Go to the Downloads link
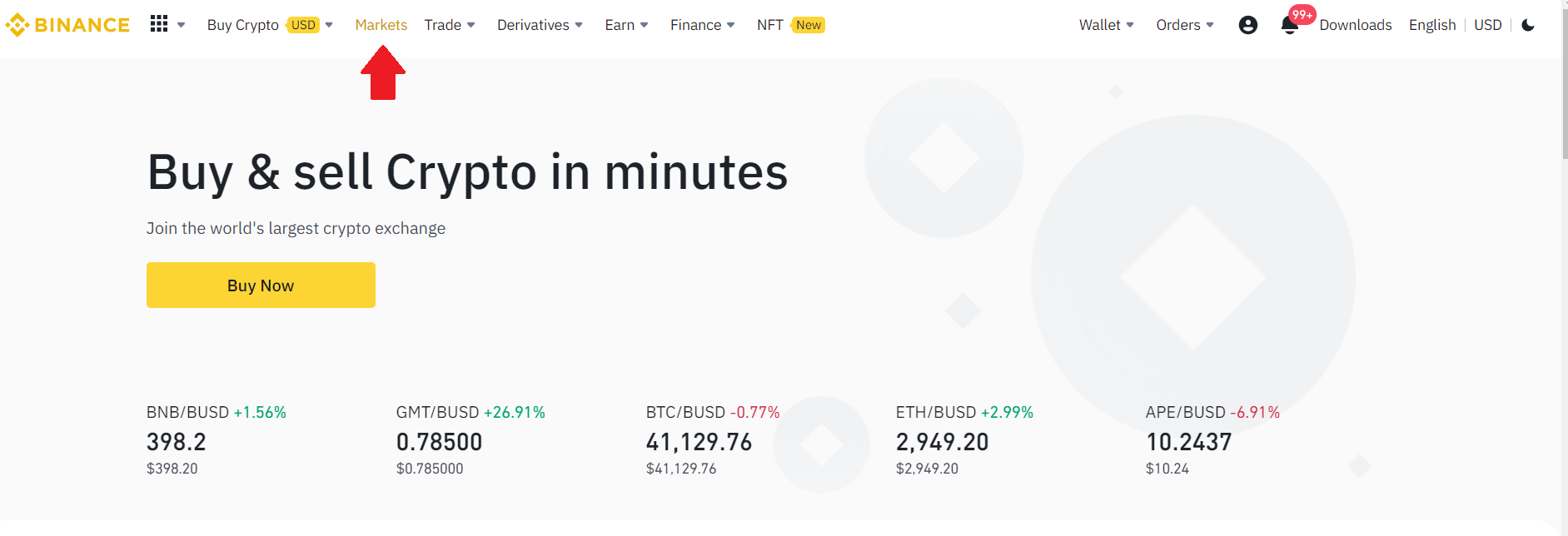 click(1355, 25)
